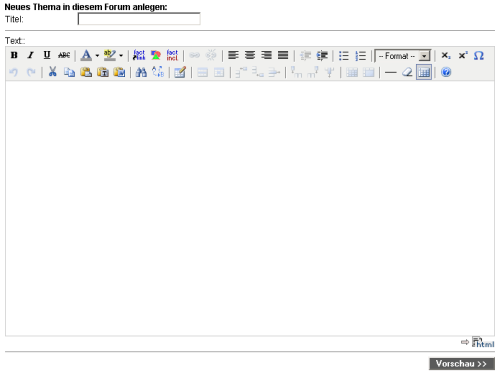Image resolution: width=500 pixels, height=373 pixels.
Task: Insert column after
Action: pyautogui.click(x=313, y=72)
